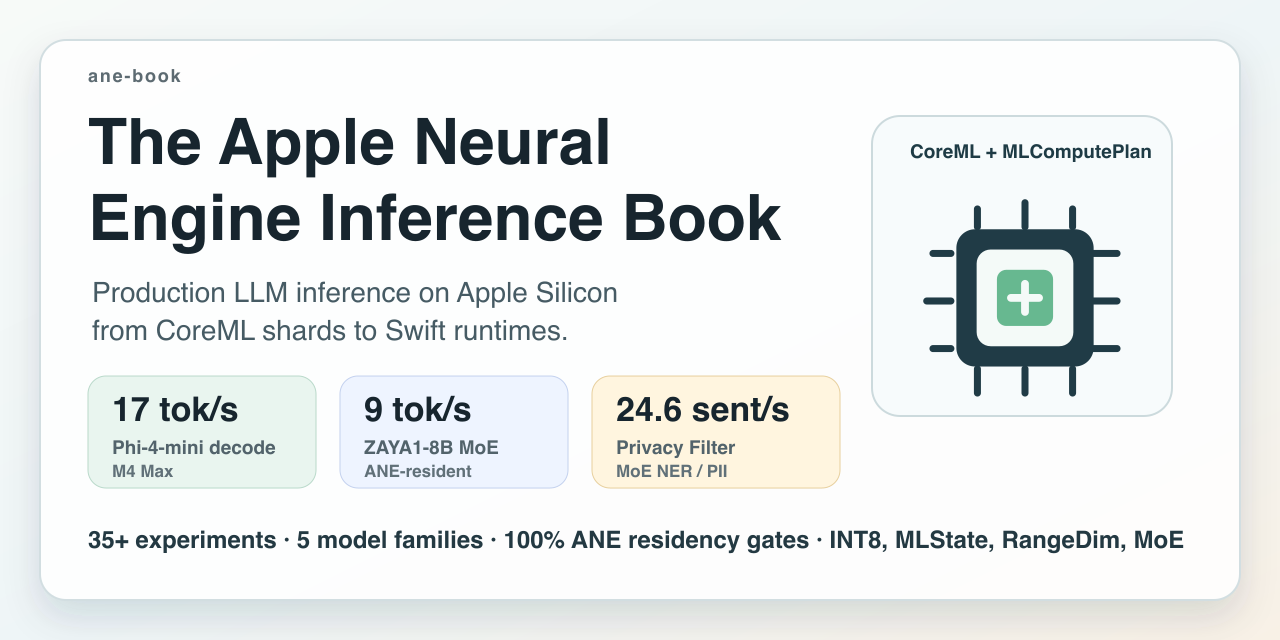Click the M4 Max caption
The width and height of the screenshot is (1280, 640).
click(x=142, y=471)
